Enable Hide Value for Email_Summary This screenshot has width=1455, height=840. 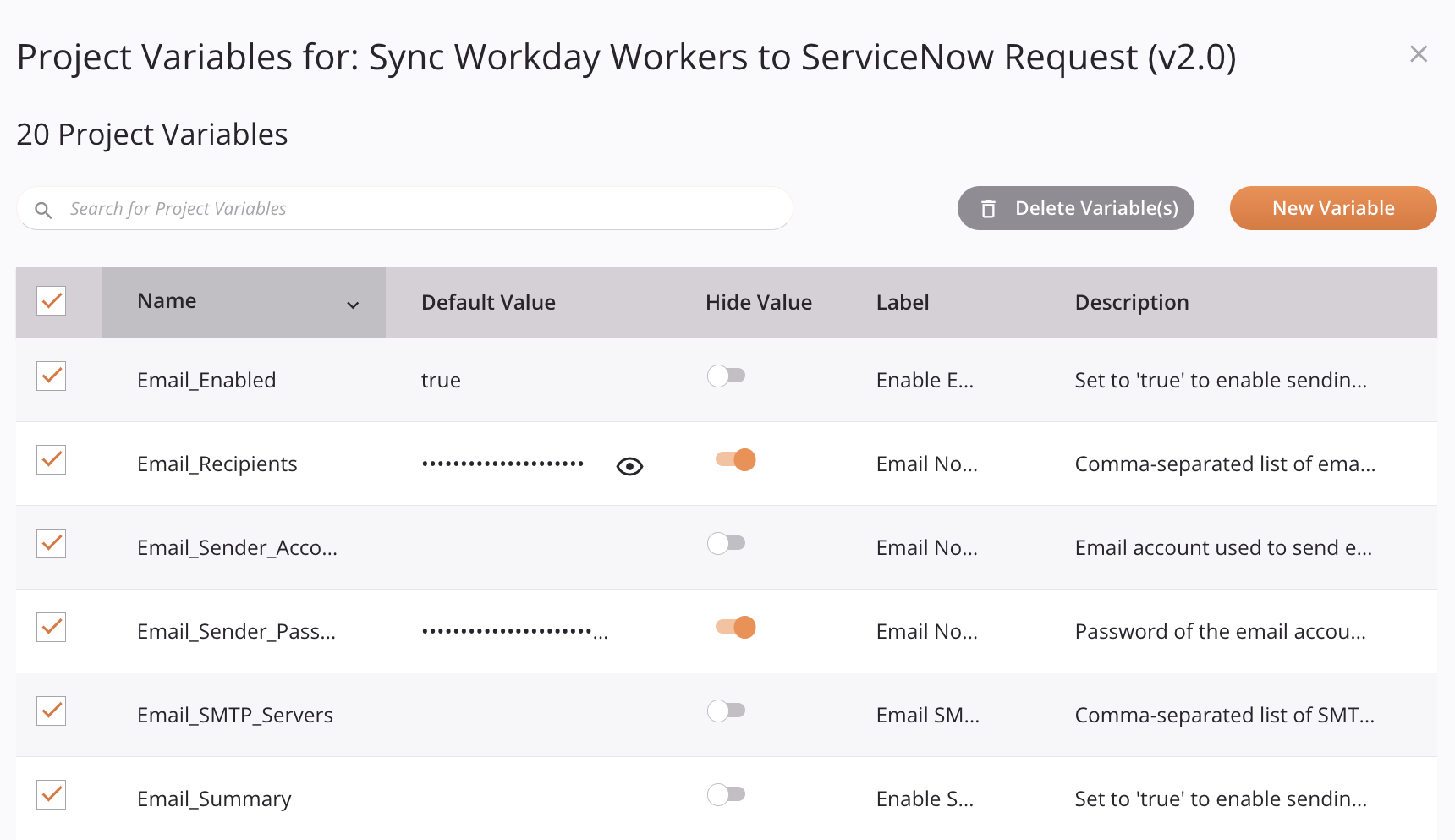pos(727,794)
